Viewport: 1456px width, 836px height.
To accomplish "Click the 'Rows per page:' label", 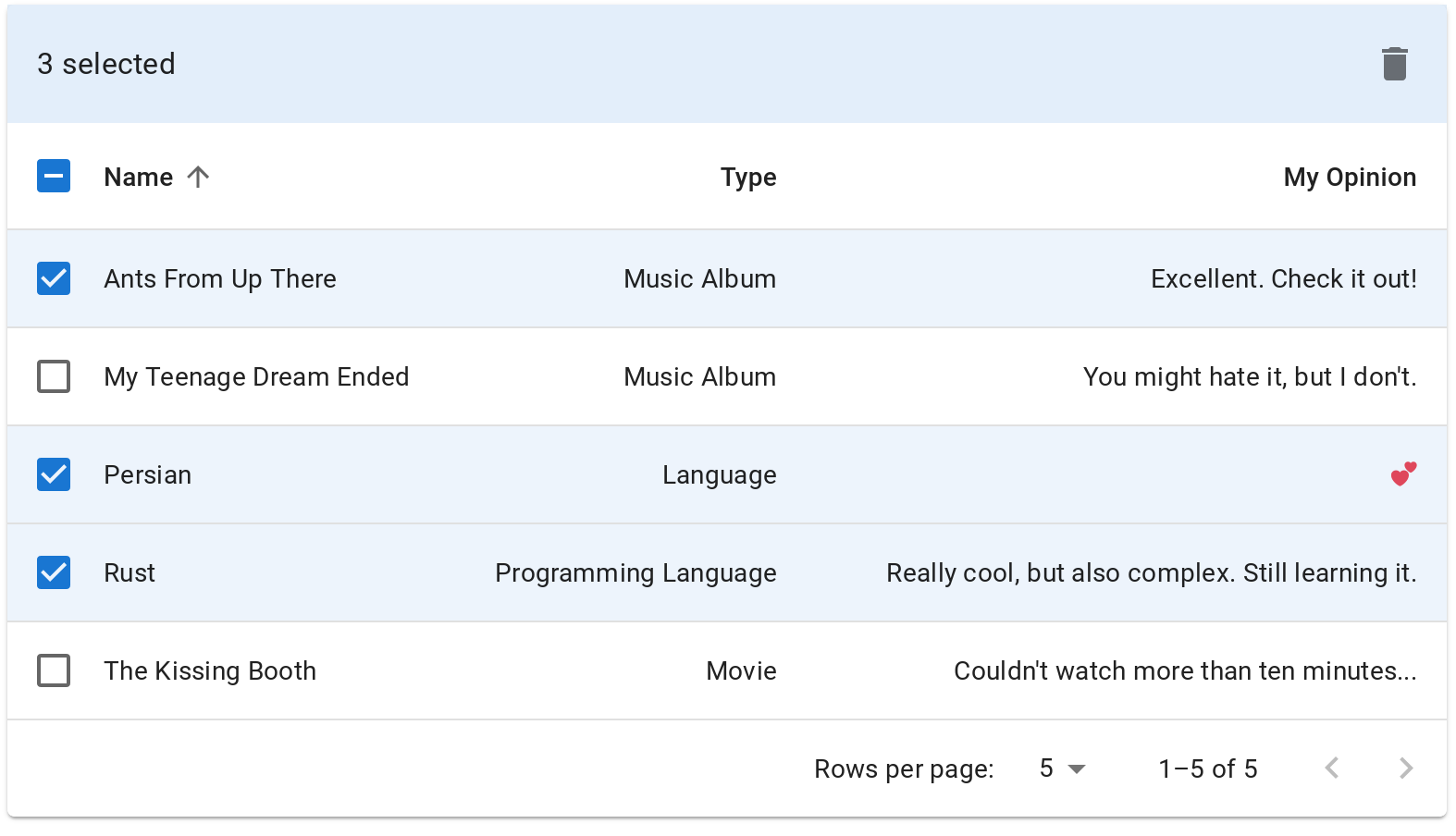I will point(904,769).
